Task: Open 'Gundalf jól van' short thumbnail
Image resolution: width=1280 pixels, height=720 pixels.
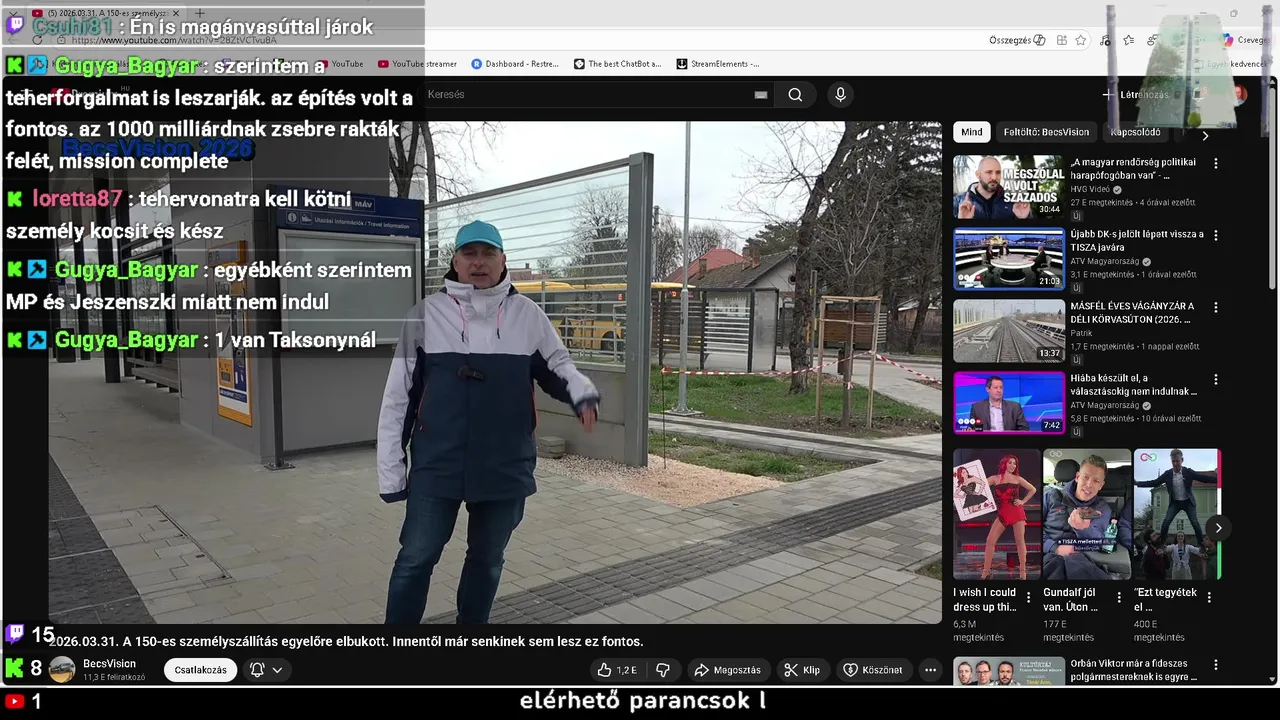Action: coord(1087,514)
